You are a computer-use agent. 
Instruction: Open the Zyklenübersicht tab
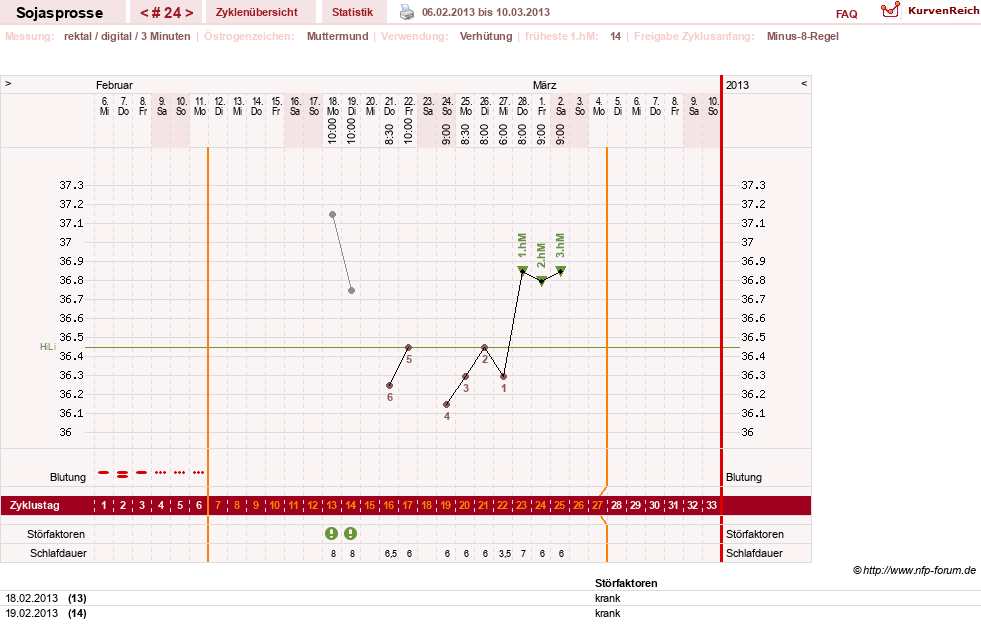257,13
